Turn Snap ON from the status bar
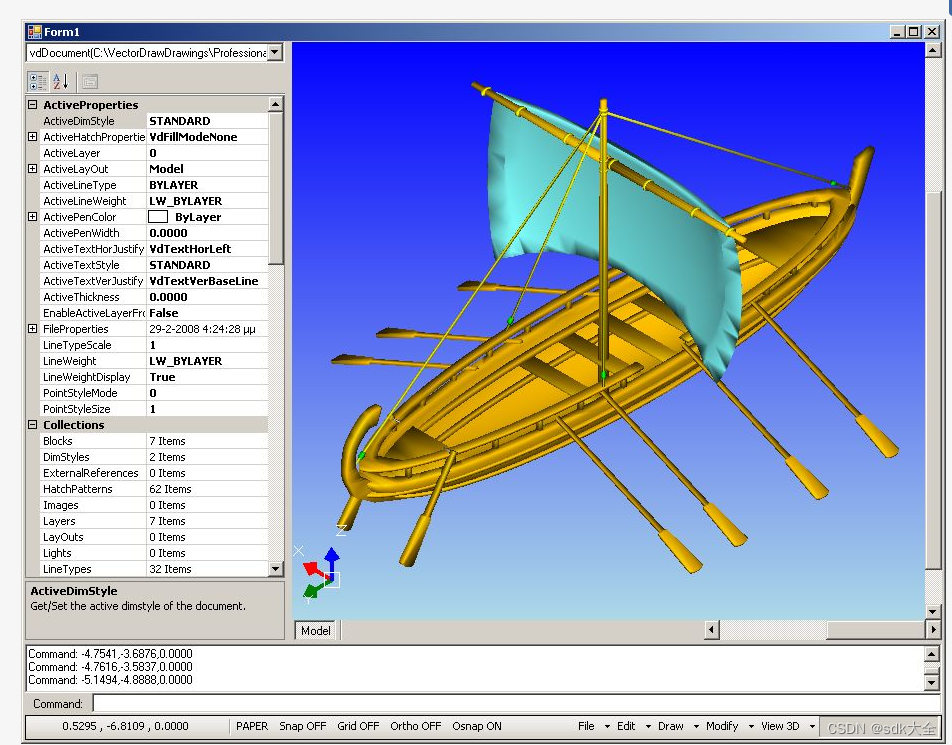This screenshot has width=952, height=745. pos(302,726)
